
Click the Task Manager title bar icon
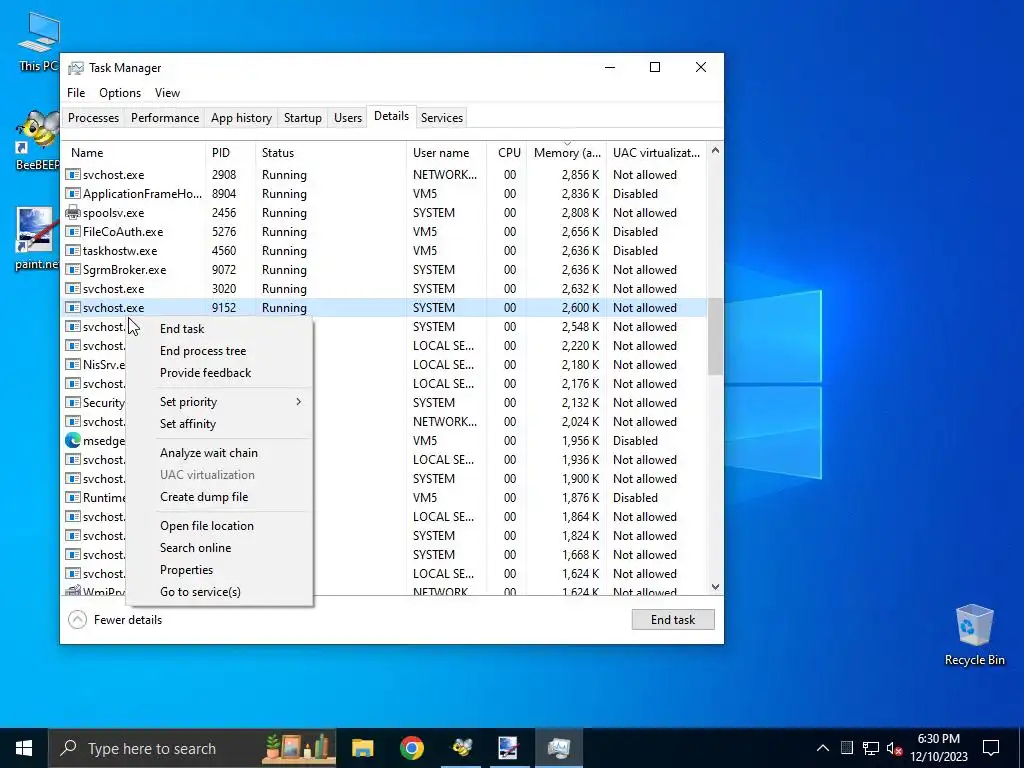coord(76,68)
